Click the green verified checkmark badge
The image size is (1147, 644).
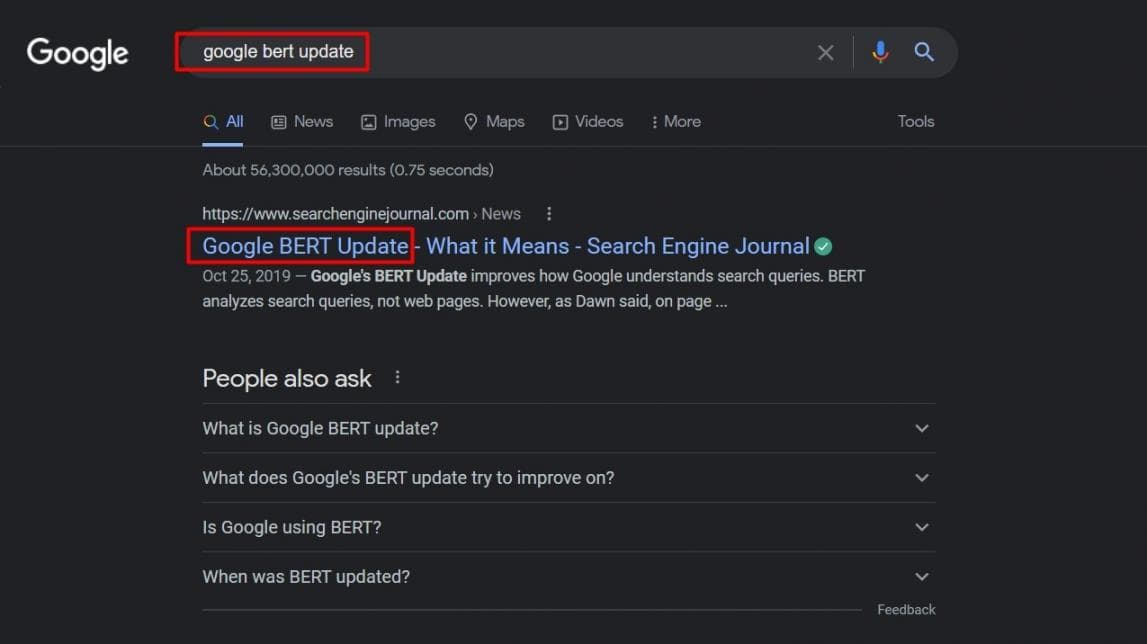(x=823, y=247)
